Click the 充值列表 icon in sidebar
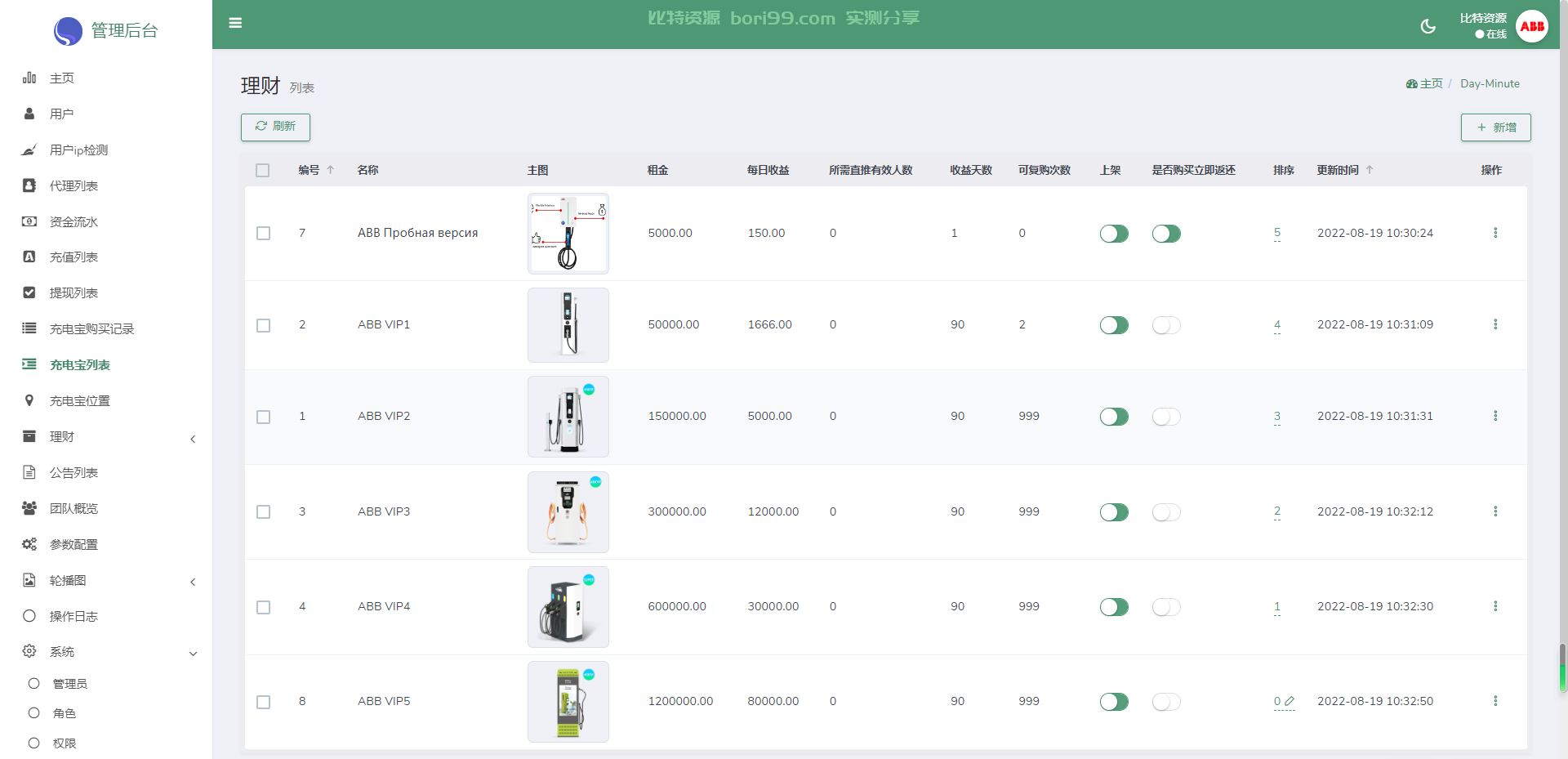The width and height of the screenshot is (1568, 759). 29,257
